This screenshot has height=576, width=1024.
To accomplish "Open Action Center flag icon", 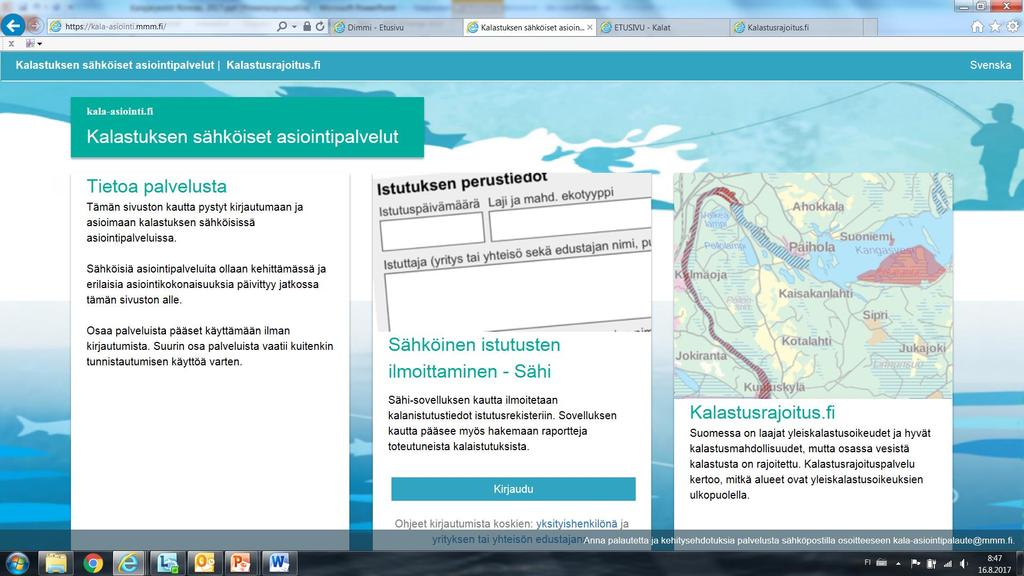I will pyautogui.click(x=915, y=563).
